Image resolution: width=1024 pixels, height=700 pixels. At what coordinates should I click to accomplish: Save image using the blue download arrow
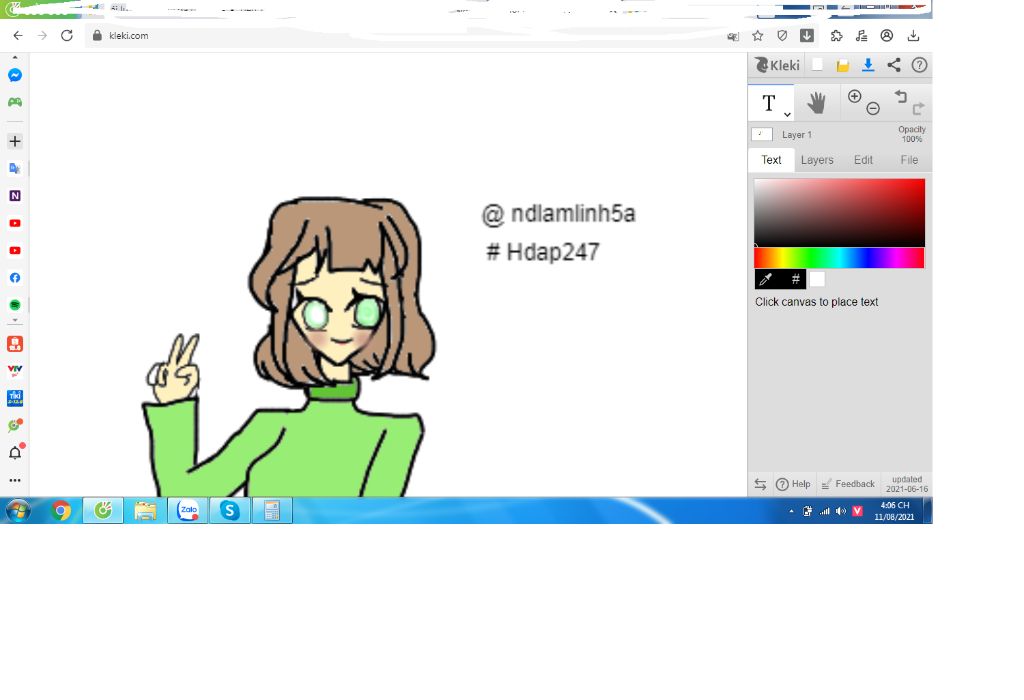868,65
